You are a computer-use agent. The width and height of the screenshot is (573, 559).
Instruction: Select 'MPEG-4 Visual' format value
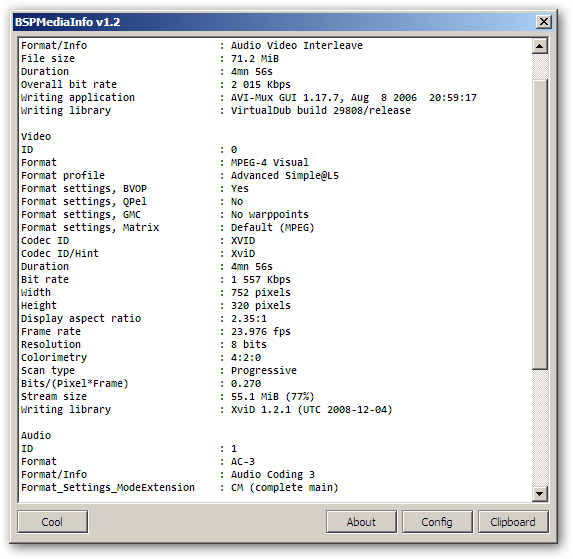click(x=270, y=163)
